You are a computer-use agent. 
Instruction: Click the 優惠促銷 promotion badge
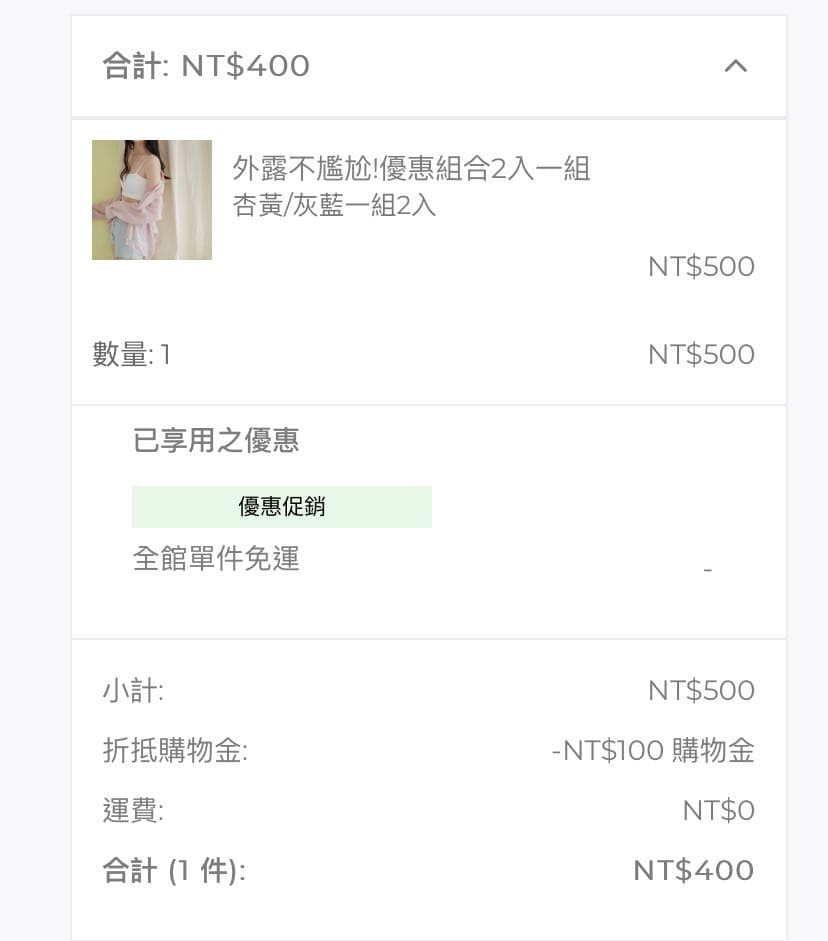click(282, 507)
